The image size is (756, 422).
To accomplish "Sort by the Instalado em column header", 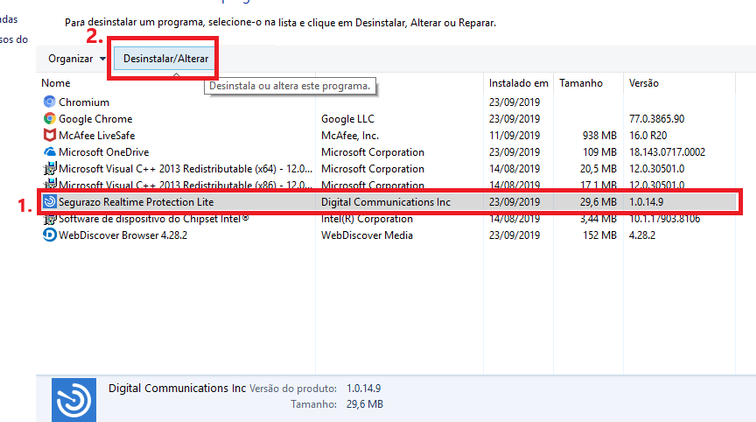I will (518, 83).
